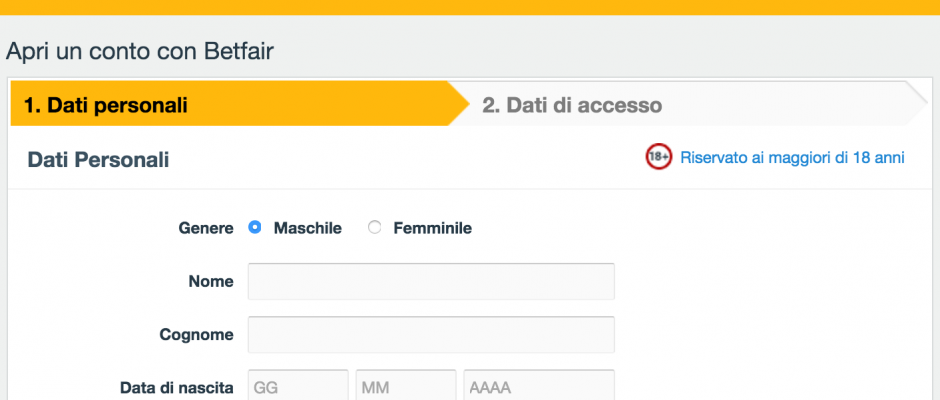This screenshot has height=400, width=940.
Task: Select the Femminile radio button
Action: click(x=375, y=228)
